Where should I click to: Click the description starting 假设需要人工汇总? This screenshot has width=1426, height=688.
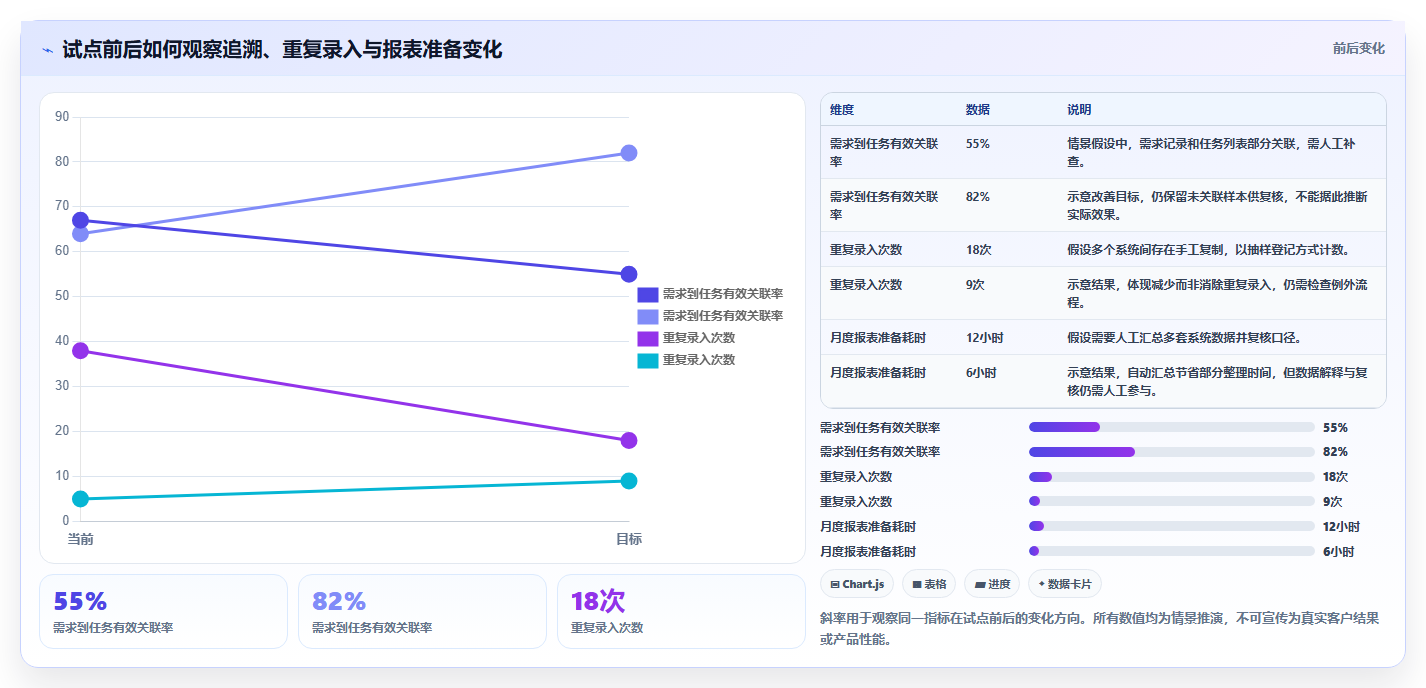(1184, 337)
